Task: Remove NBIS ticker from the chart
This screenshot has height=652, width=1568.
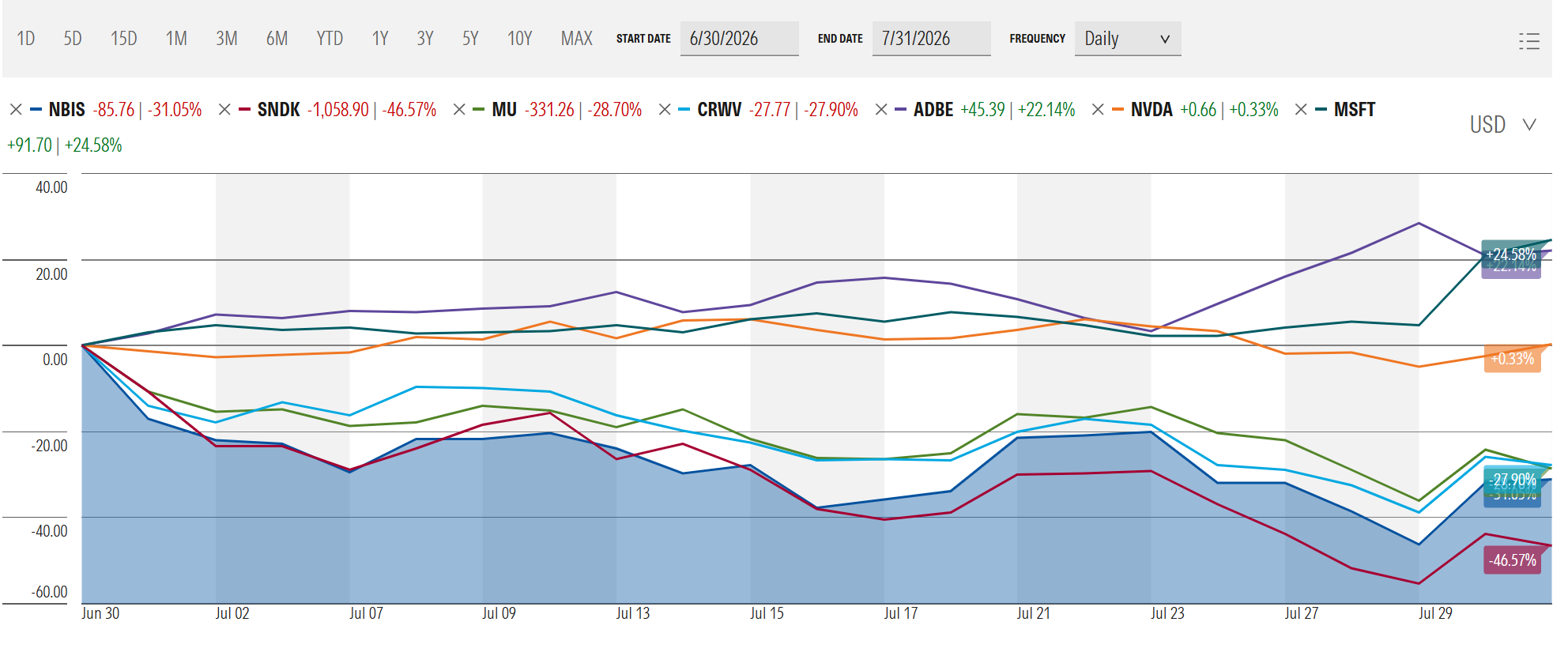Action: tap(16, 110)
